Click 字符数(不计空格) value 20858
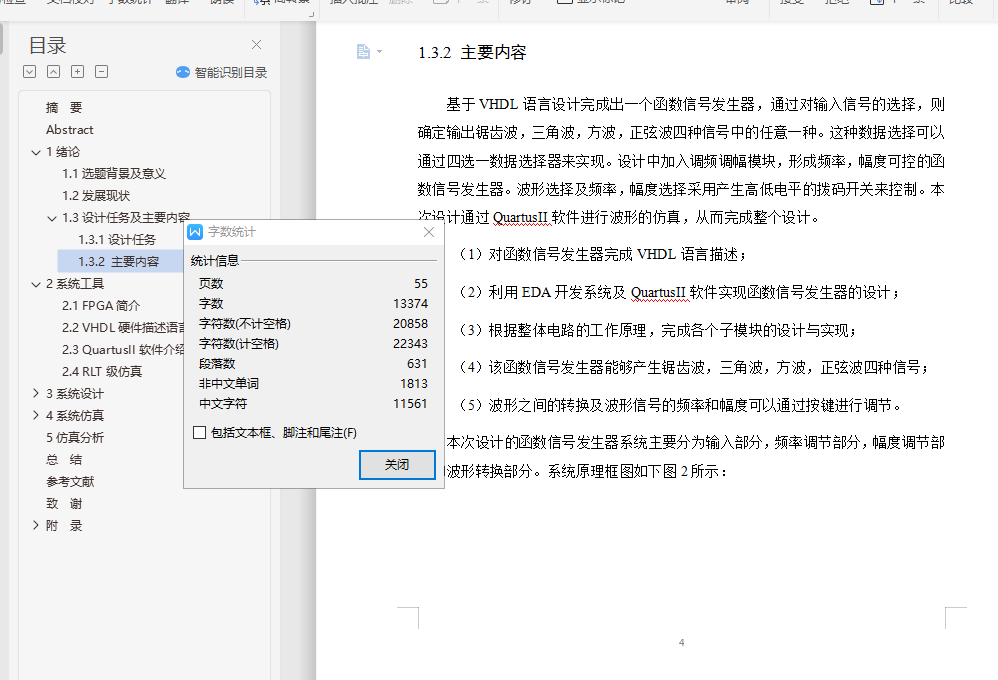This screenshot has height=680, width=998. [411, 323]
